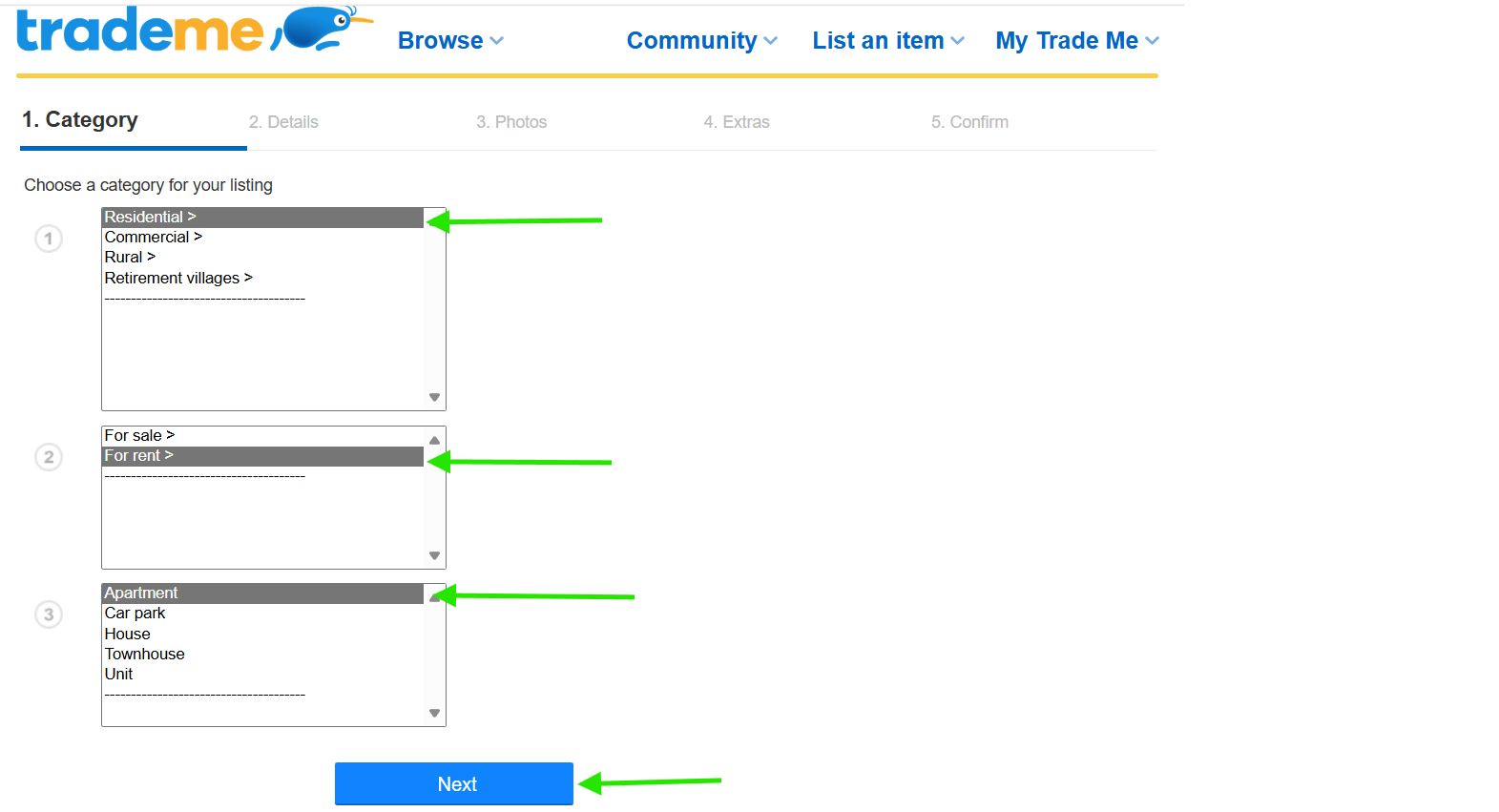Open the 5. Confirm step tab
Image resolution: width=1499 pixels, height=812 pixels.
click(x=969, y=122)
